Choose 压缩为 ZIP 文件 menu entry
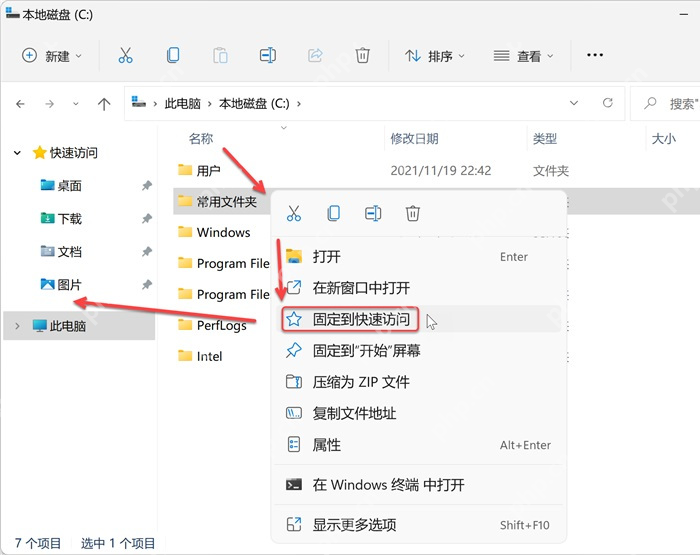The image size is (700, 555). pyautogui.click(x=417, y=382)
